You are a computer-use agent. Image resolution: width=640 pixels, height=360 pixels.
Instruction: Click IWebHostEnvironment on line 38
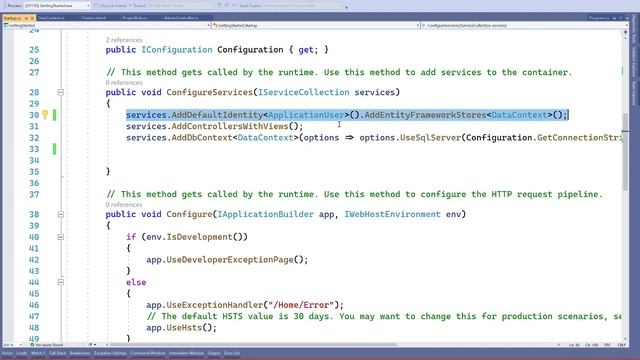coord(393,214)
